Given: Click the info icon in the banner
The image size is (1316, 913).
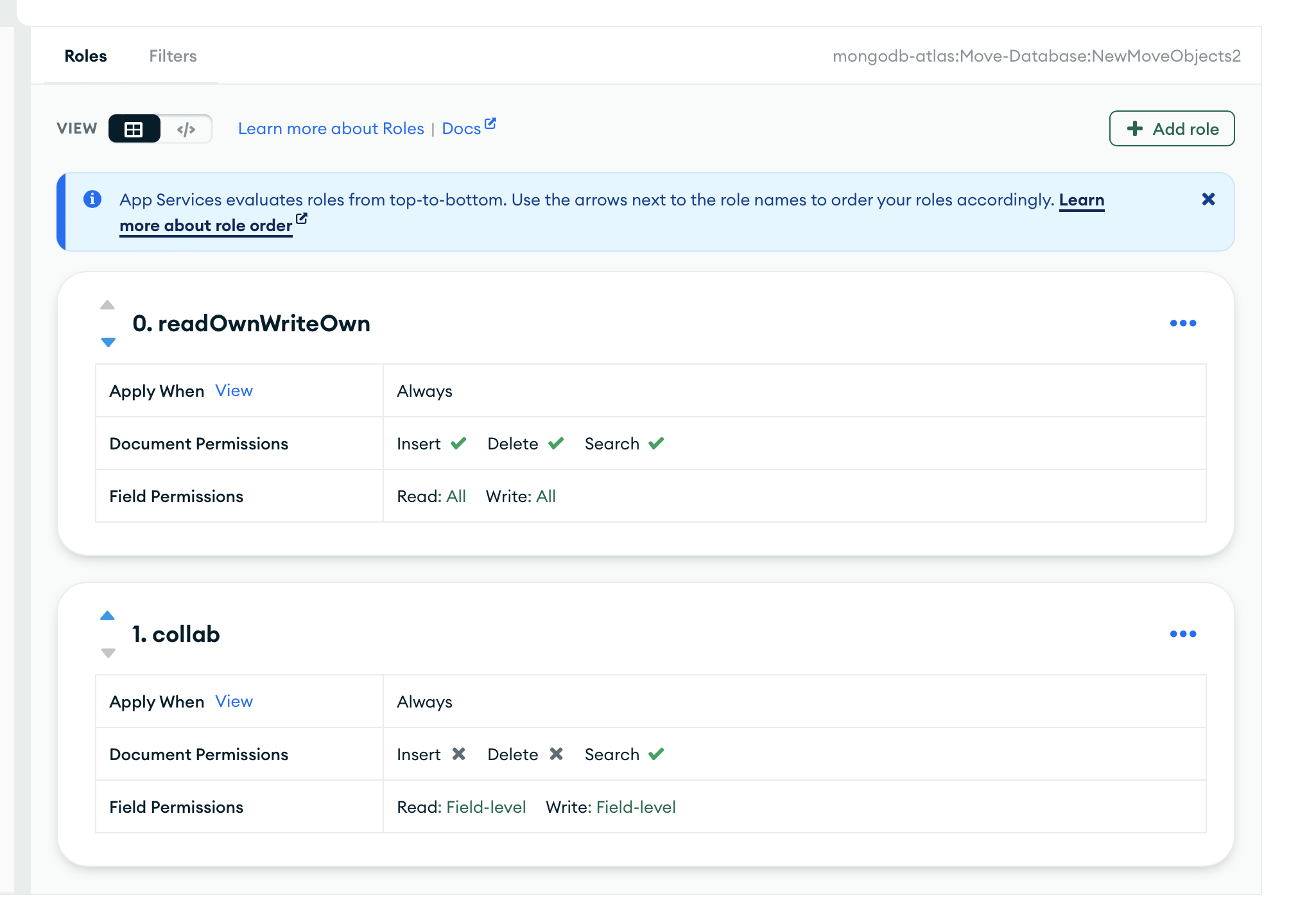Looking at the screenshot, I should (92, 199).
